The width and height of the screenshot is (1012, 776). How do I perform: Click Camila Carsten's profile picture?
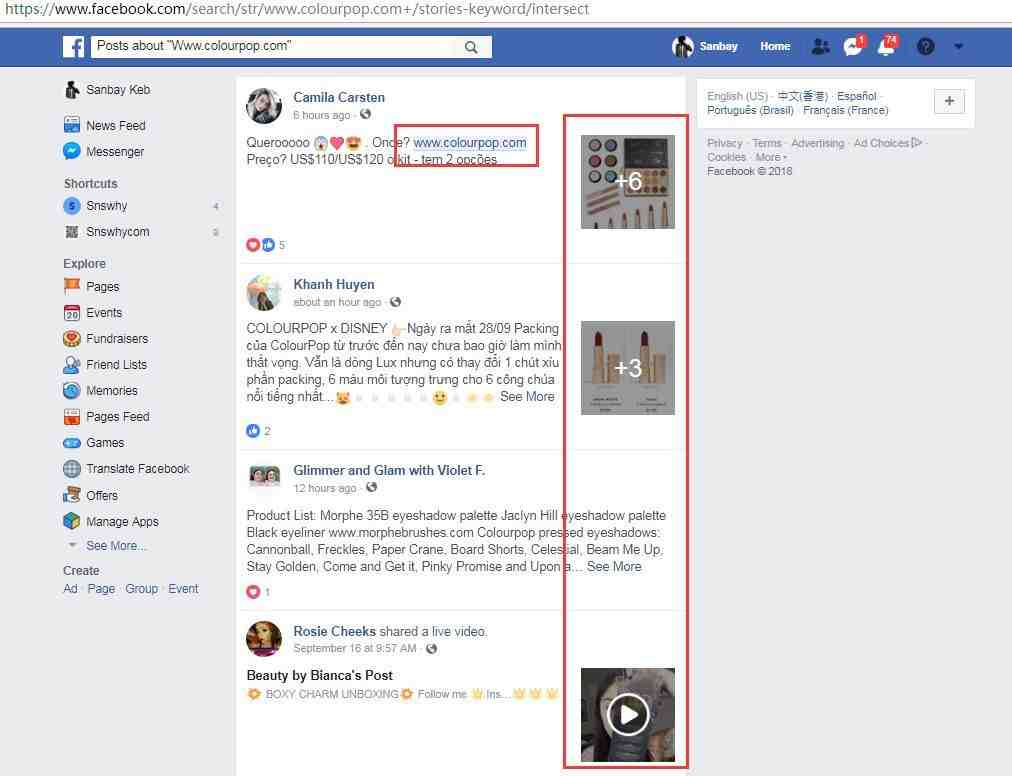264,106
